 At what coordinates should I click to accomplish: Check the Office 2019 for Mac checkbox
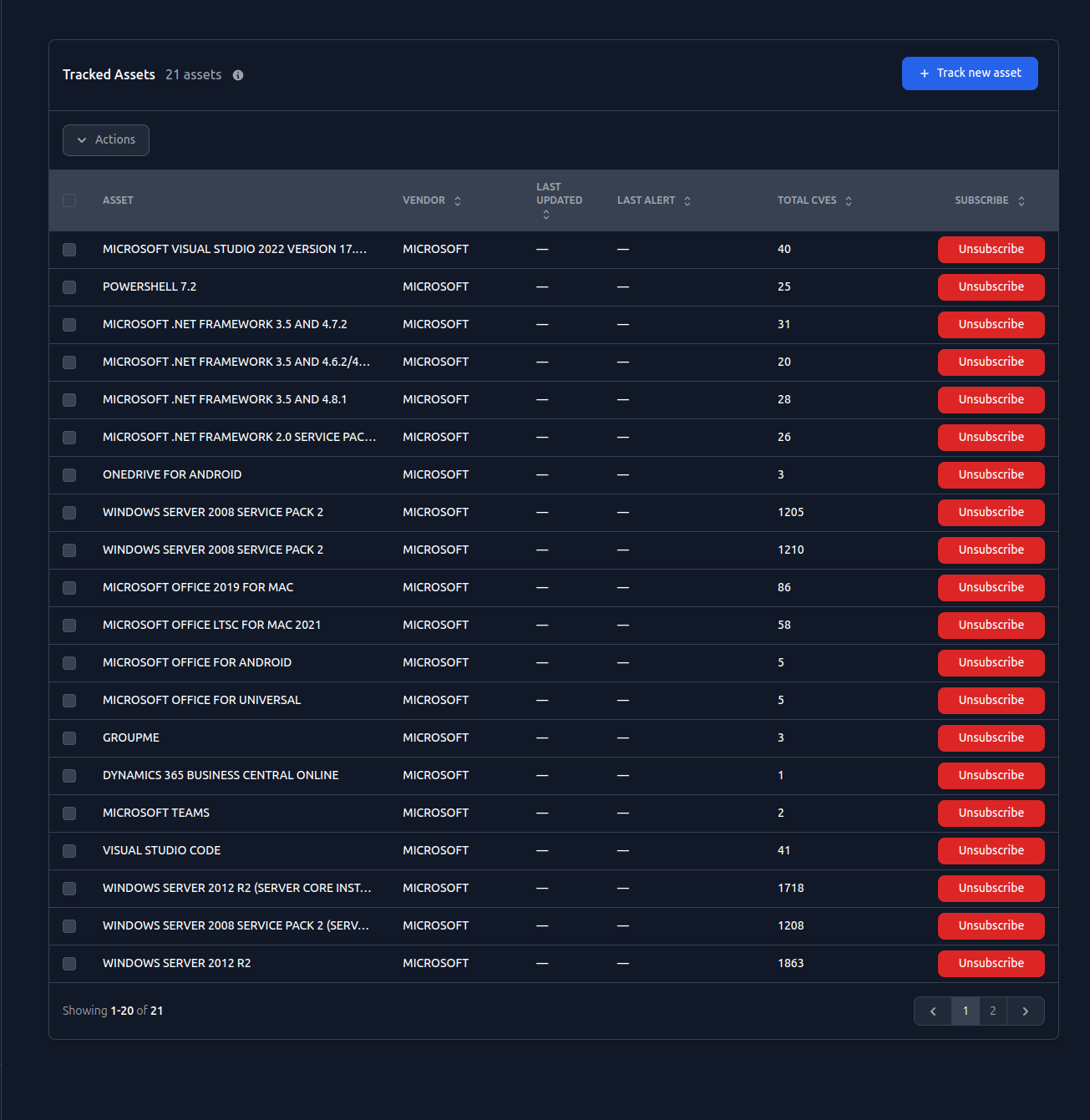click(69, 588)
